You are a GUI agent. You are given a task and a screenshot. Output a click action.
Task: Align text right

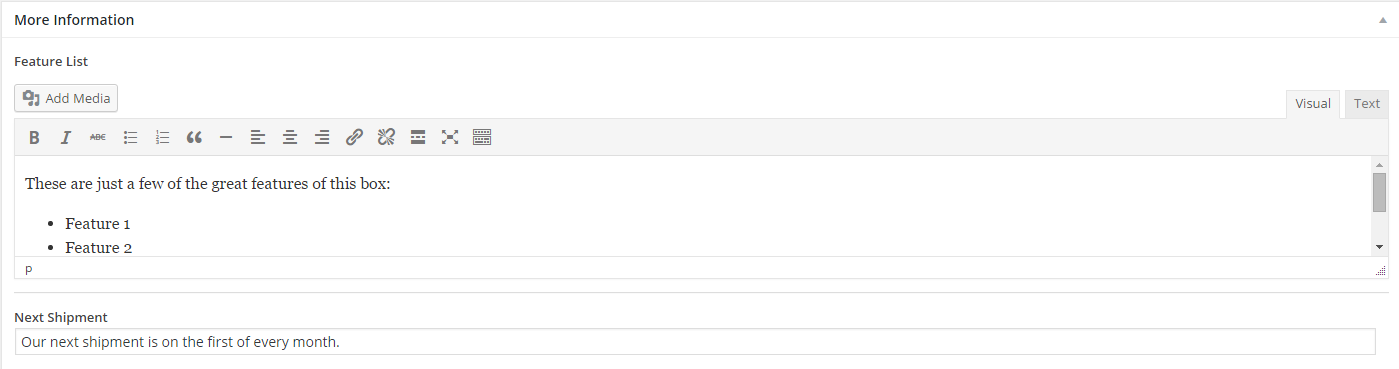[x=322, y=138]
